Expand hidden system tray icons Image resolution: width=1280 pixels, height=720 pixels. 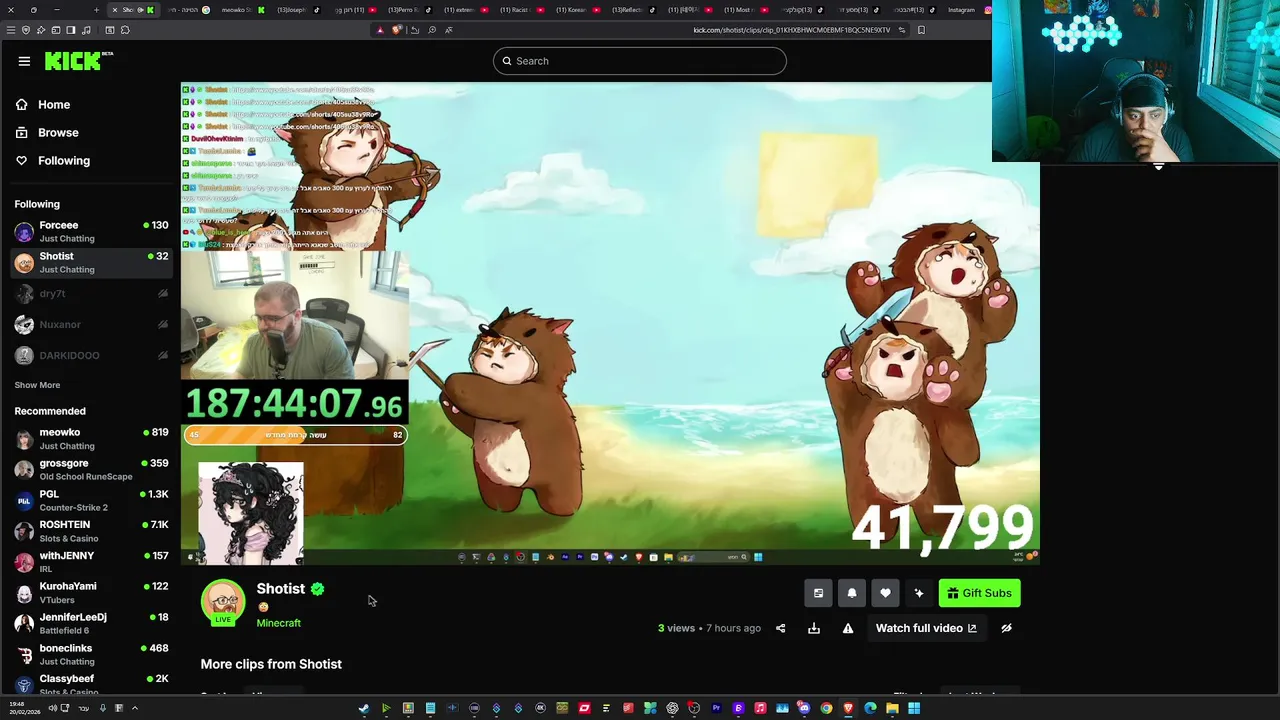click(x=134, y=708)
